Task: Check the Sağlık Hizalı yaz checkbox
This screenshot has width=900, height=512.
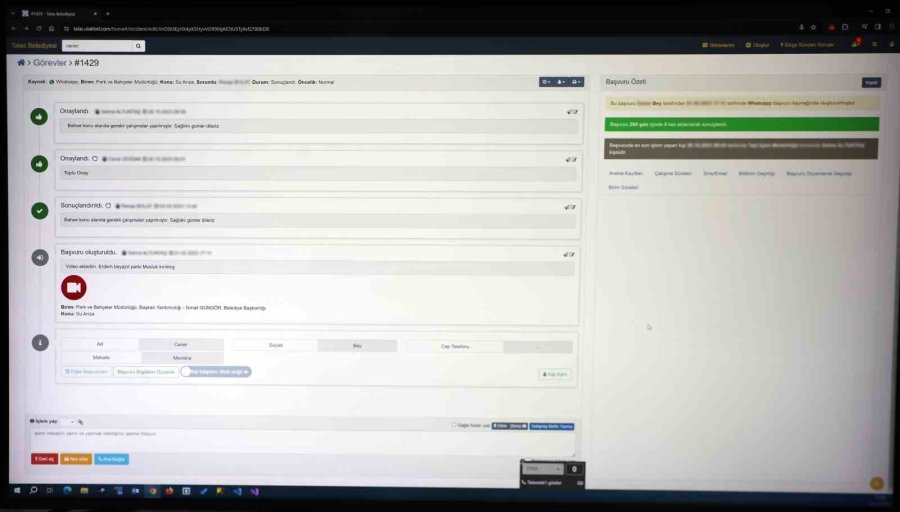Action: 453,424
